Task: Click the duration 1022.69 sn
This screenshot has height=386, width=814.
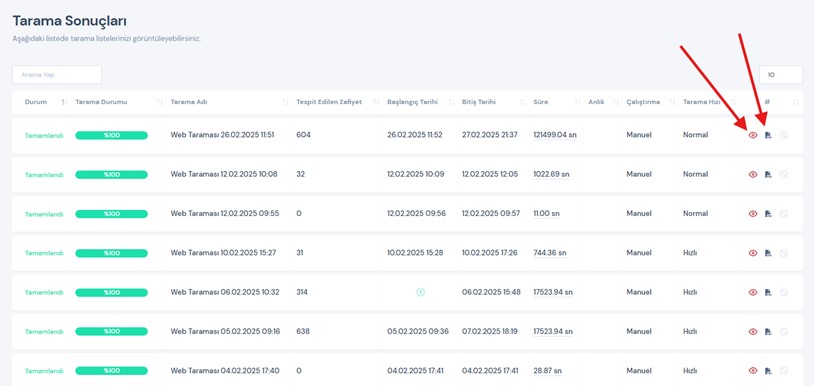Action: pyautogui.click(x=551, y=174)
